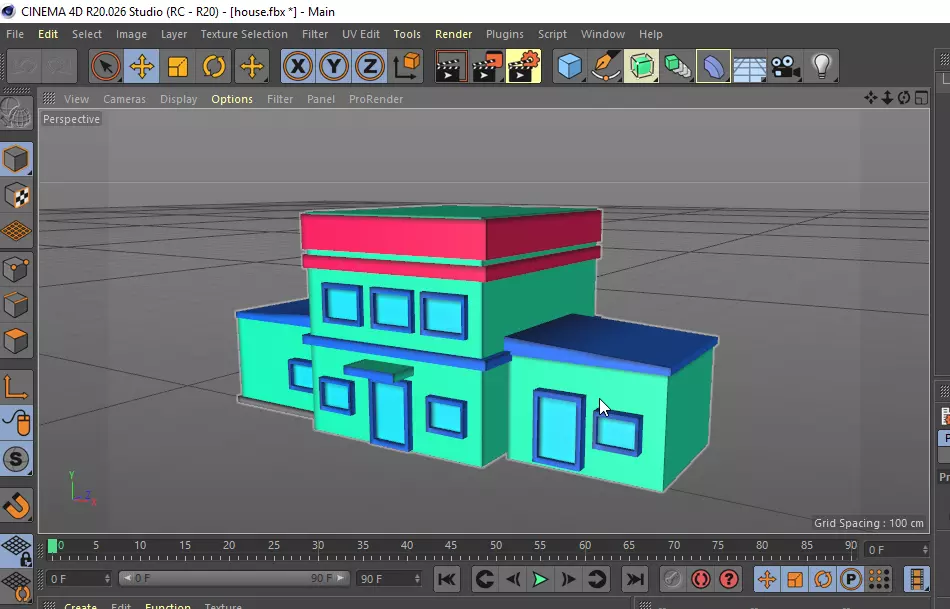This screenshot has width=950, height=609.
Task: Toggle Z axis lock
Action: click(370, 66)
